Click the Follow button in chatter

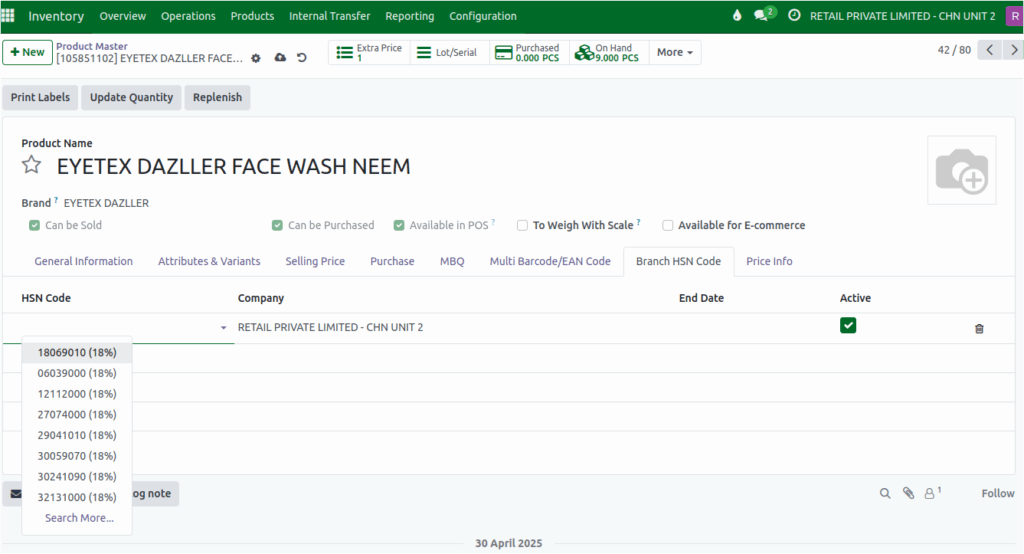coord(997,493)
